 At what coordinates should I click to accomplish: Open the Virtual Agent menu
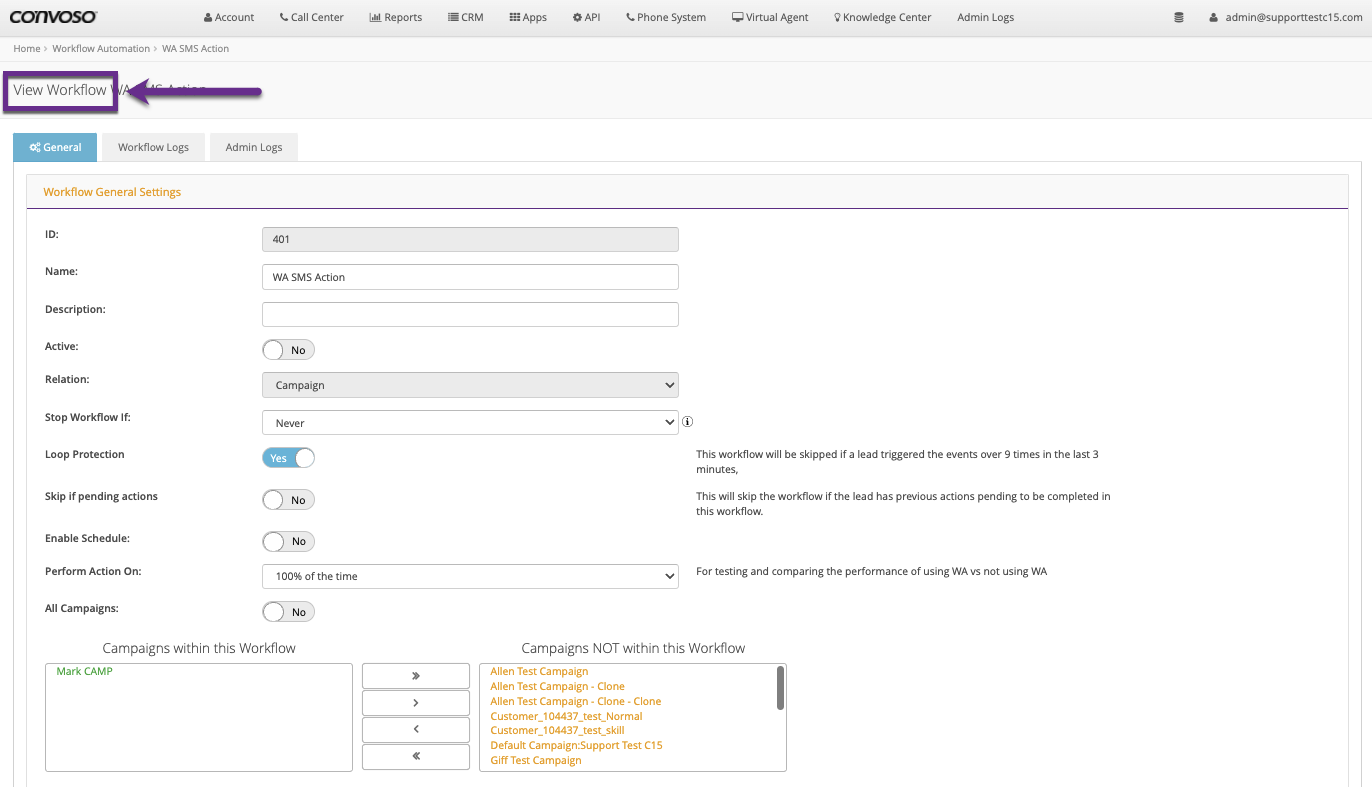point(770,17)
